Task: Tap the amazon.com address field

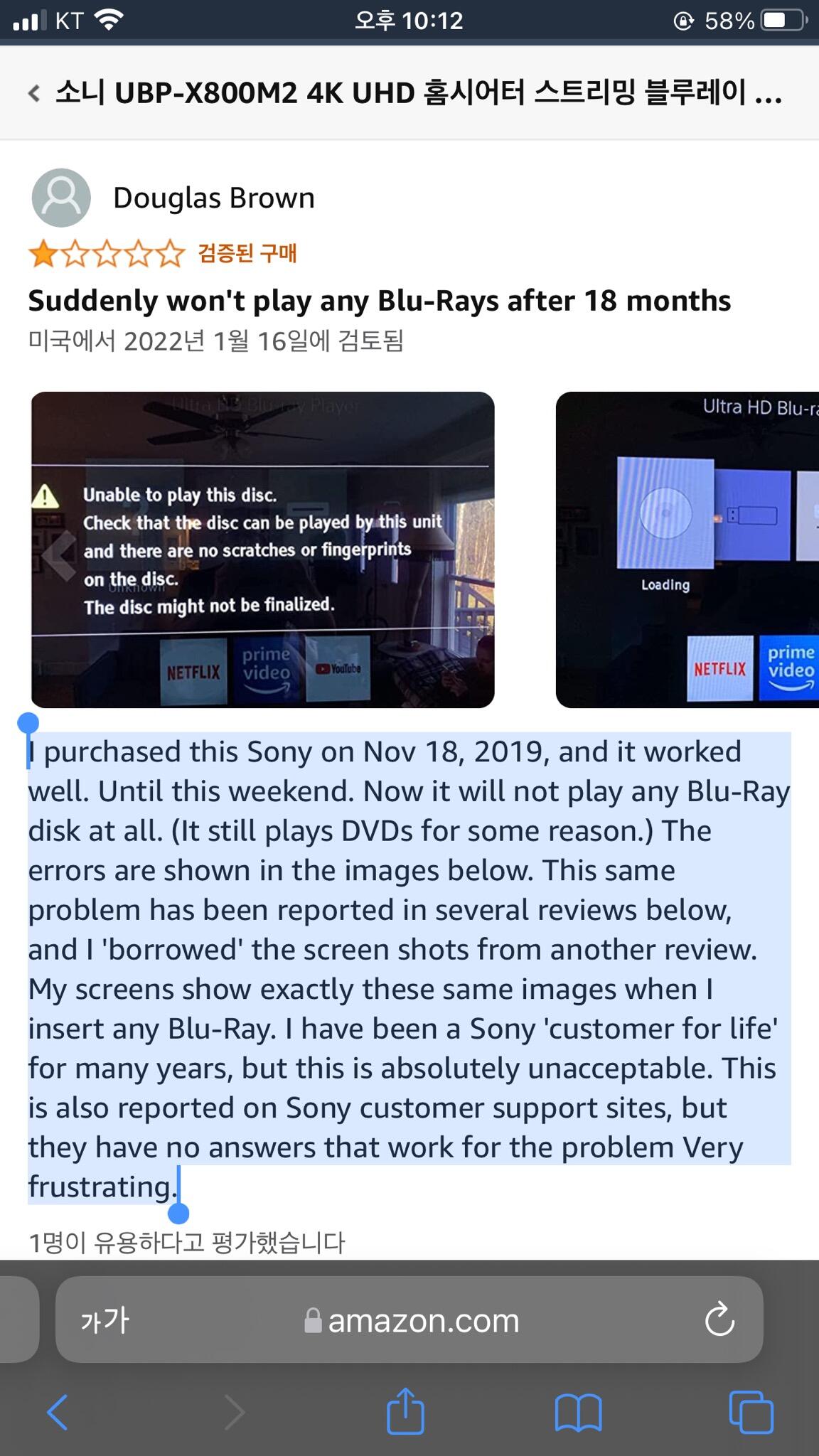Action: pos(409,1319)
